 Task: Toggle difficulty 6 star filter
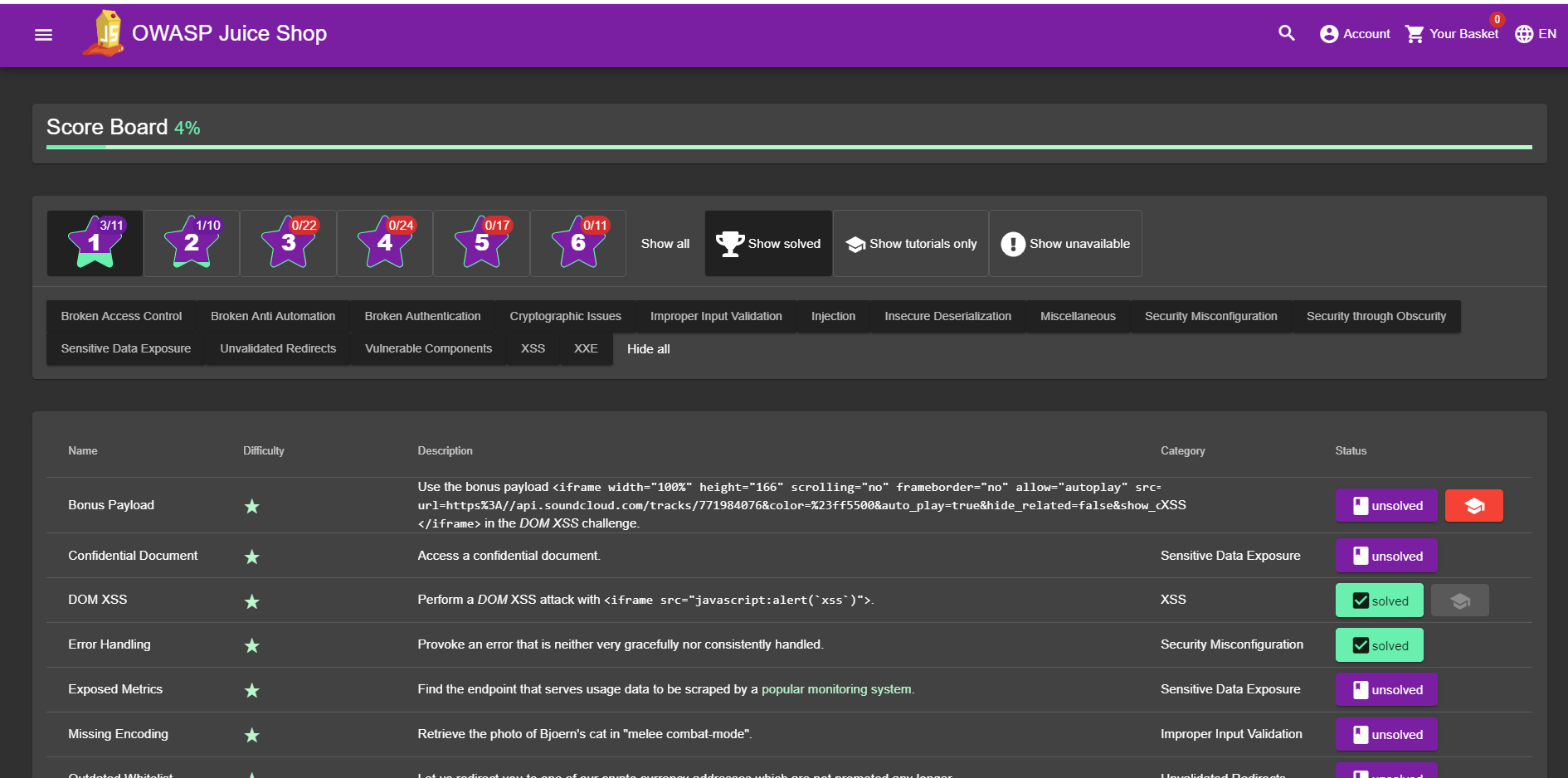point(578,243)
